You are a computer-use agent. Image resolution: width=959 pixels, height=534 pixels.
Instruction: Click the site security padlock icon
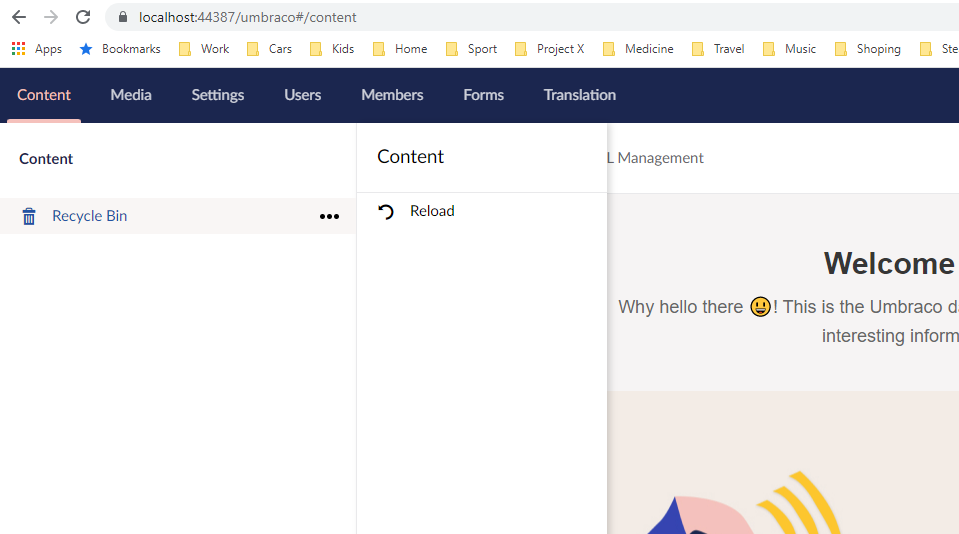coord(123,17)
